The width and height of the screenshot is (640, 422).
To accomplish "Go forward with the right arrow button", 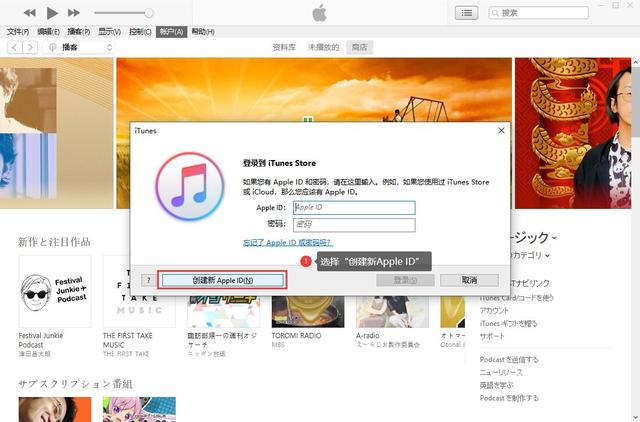I will (x=30, y=47).
